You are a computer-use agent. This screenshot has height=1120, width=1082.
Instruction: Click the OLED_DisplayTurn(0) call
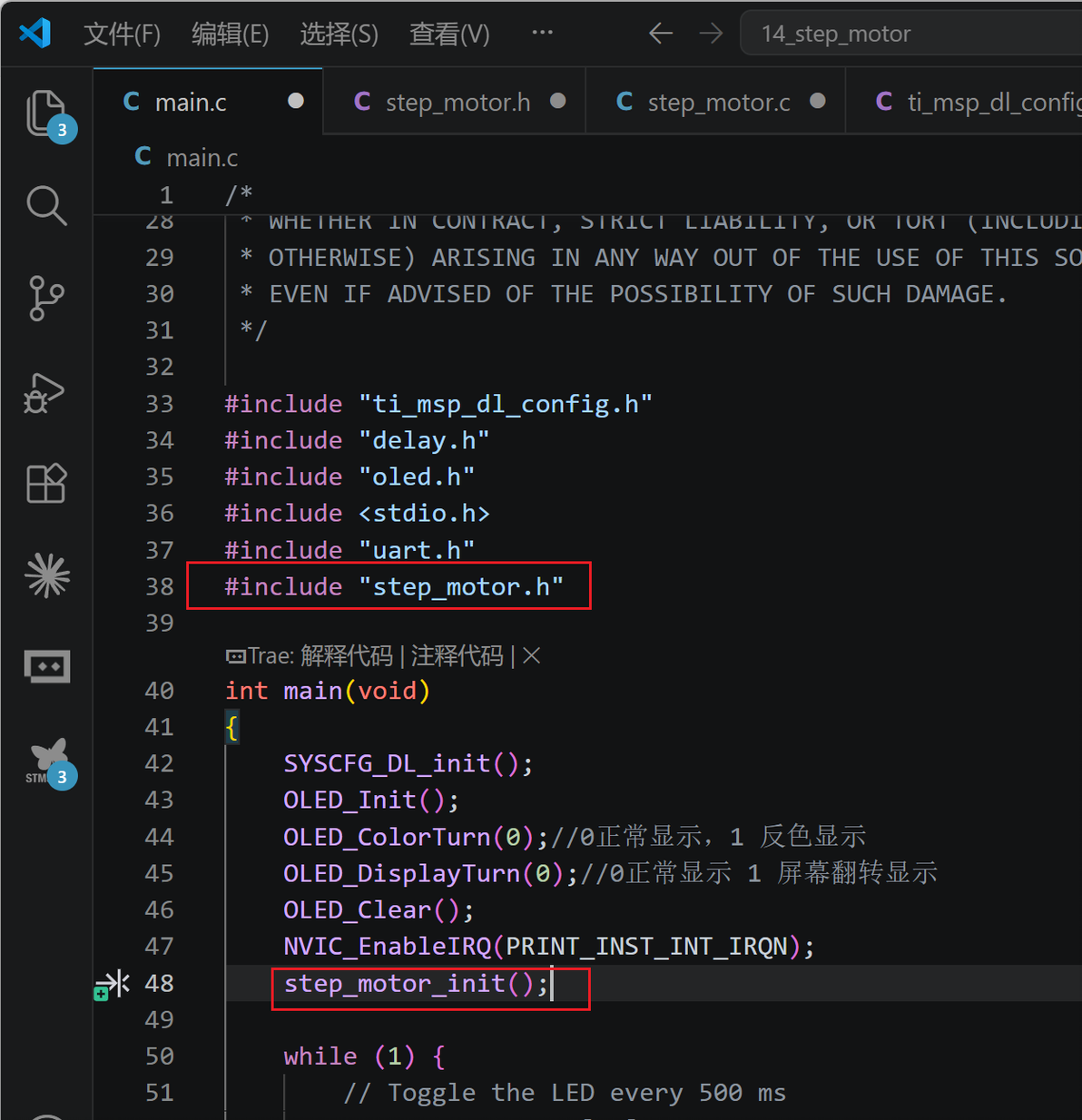point(429,873)
